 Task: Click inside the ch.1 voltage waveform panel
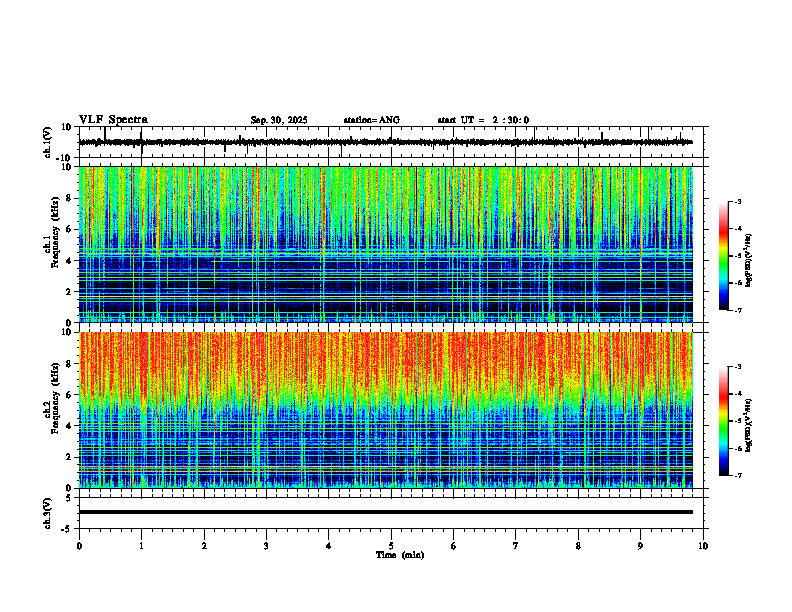click(x=391, y=142)
